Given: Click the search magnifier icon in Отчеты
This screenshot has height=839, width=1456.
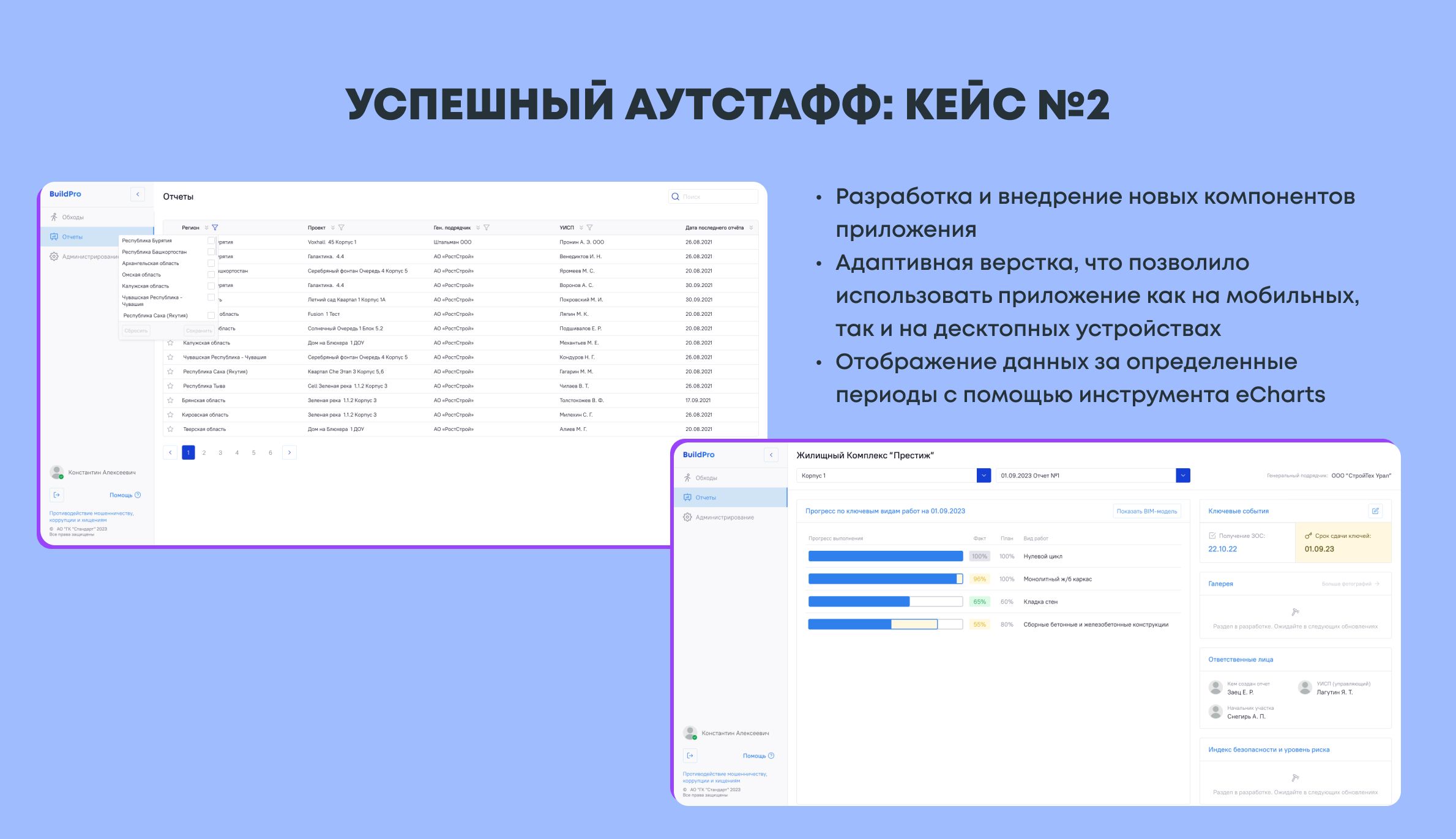Looking at the screenshot, I should click(x=676, y=197).
